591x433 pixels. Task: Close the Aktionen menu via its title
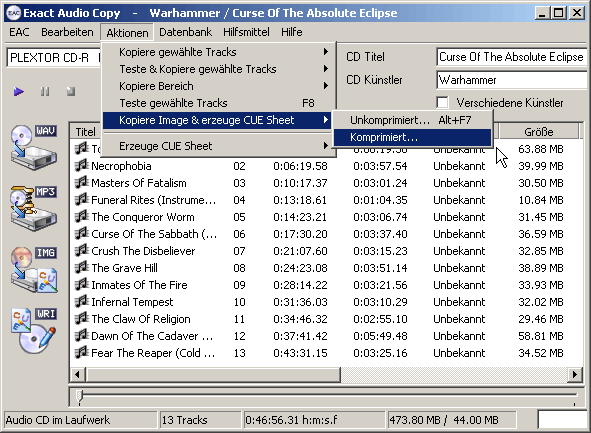pos(127,32)
